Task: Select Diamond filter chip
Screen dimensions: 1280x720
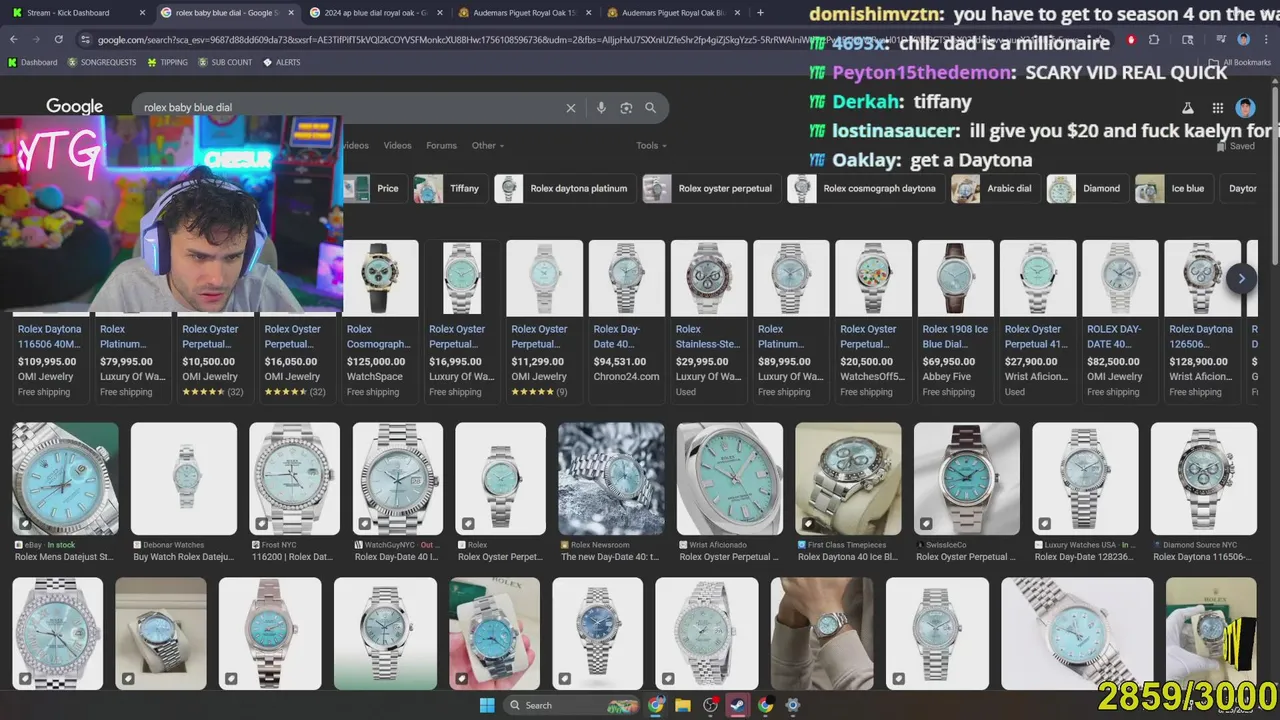Action: [1087, 188]
